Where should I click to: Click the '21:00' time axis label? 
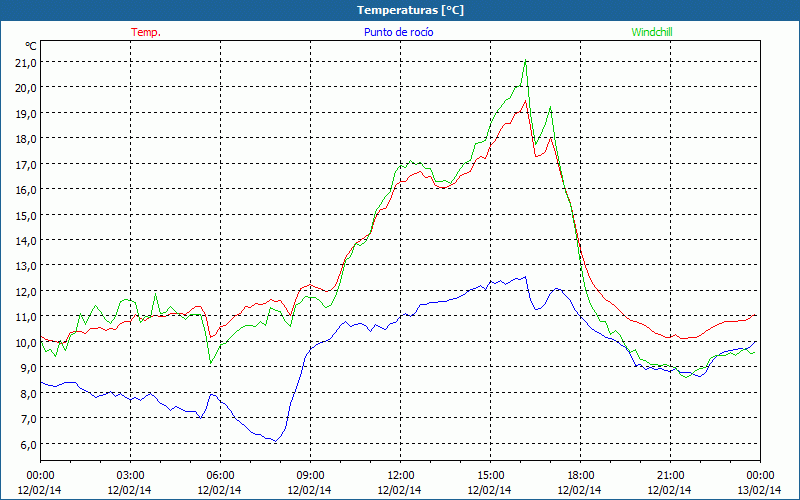(670, 476)
